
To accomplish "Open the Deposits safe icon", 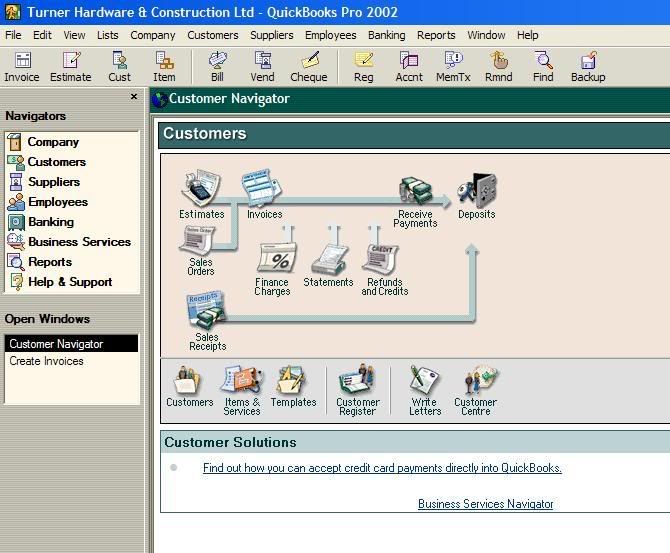I will tap(477, 196).
